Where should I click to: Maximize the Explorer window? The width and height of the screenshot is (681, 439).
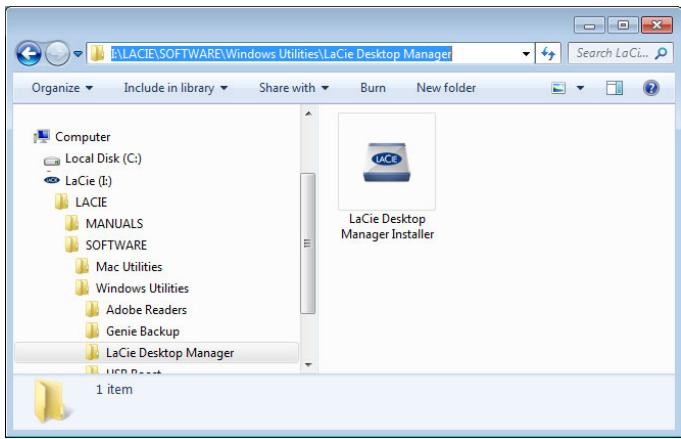click(x=623, y=26)
